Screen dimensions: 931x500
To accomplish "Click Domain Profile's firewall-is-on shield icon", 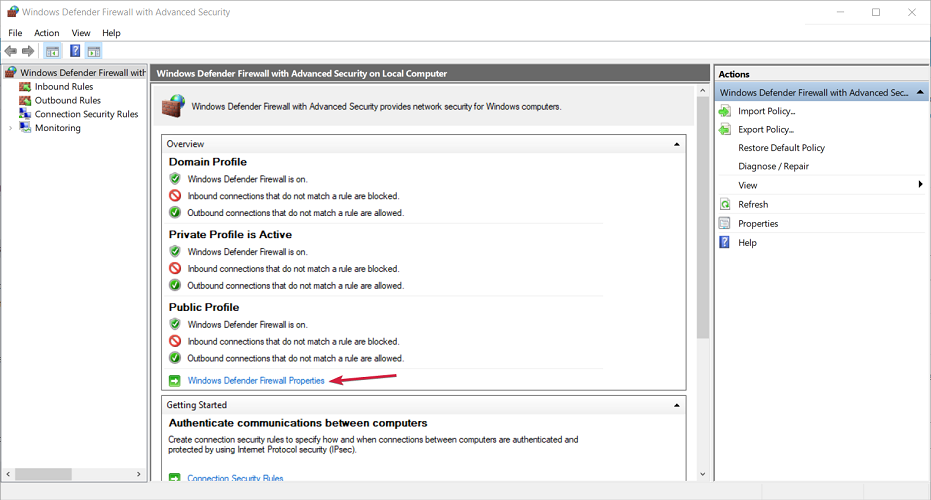I will click(175, 178).
